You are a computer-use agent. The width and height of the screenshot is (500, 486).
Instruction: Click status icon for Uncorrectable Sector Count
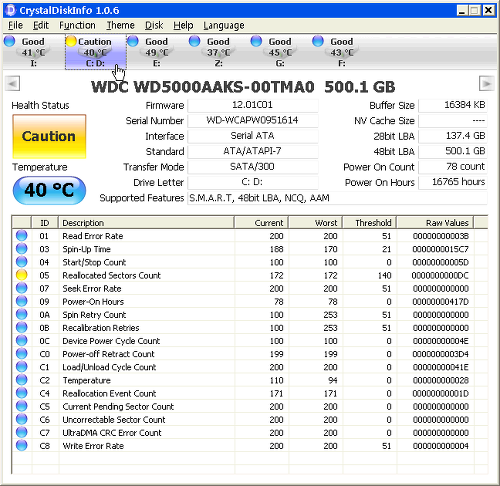click(22, 419)
